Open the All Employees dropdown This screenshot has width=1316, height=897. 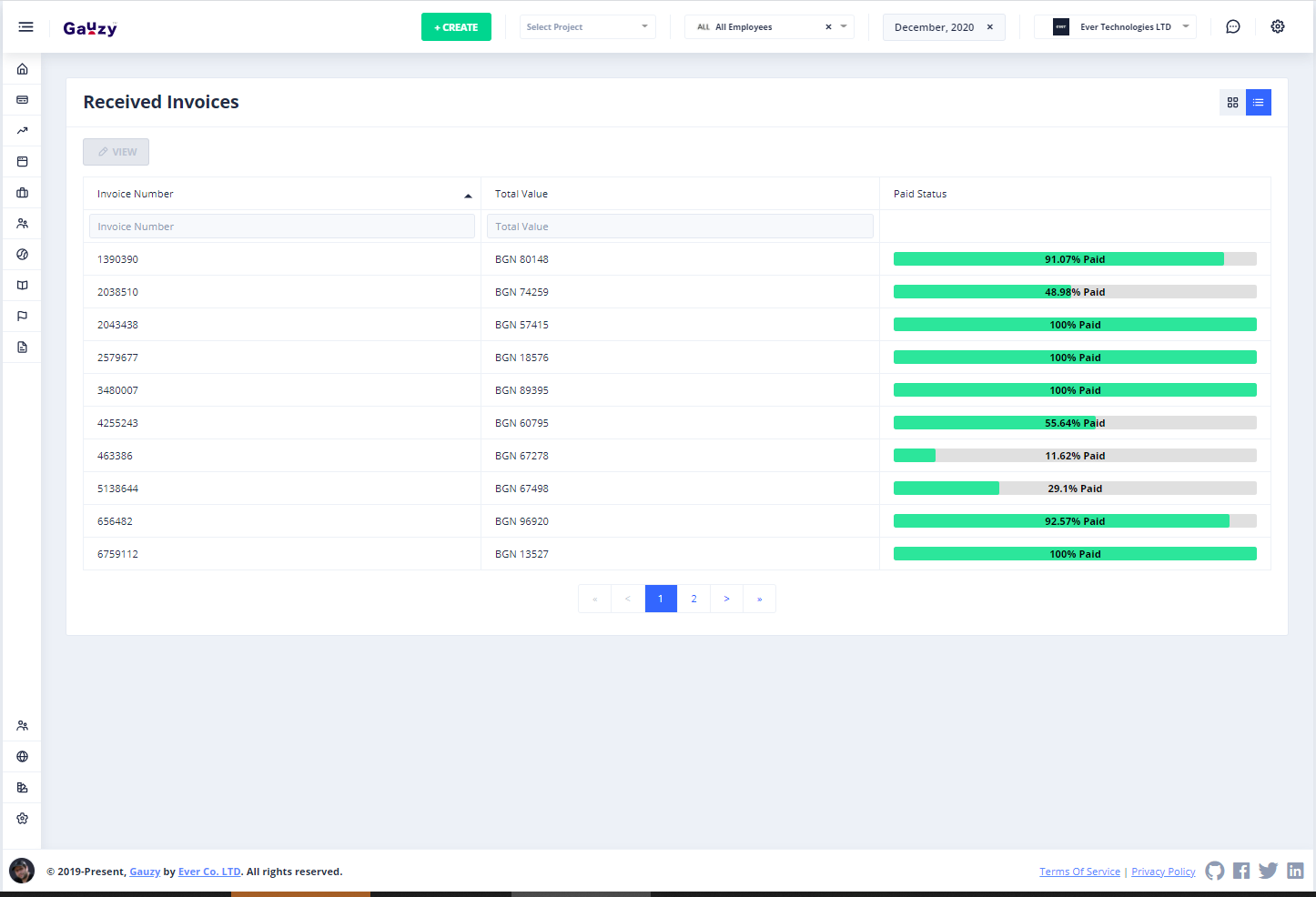coord(769,27)
